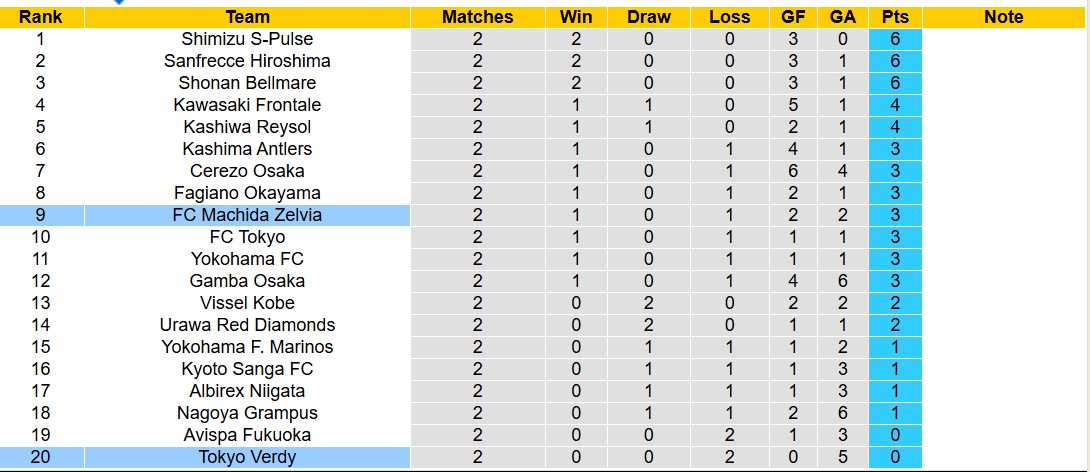Sort by the Team column header
The image size is (1090, 472).
(x=247, y=17)
